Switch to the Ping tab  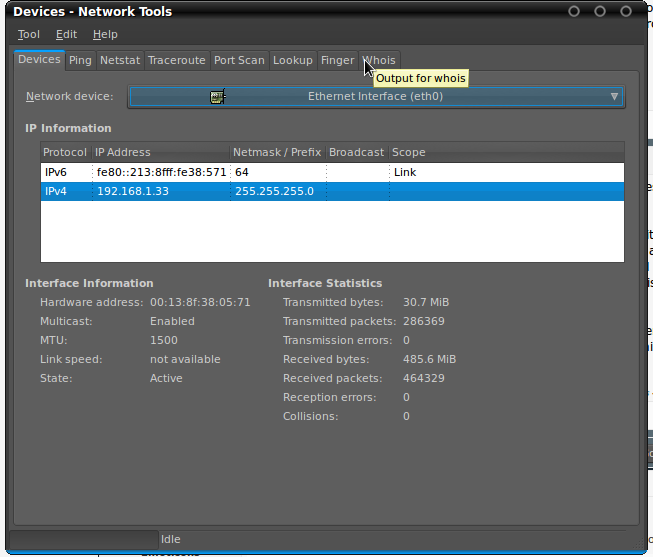tap(80, 60)
